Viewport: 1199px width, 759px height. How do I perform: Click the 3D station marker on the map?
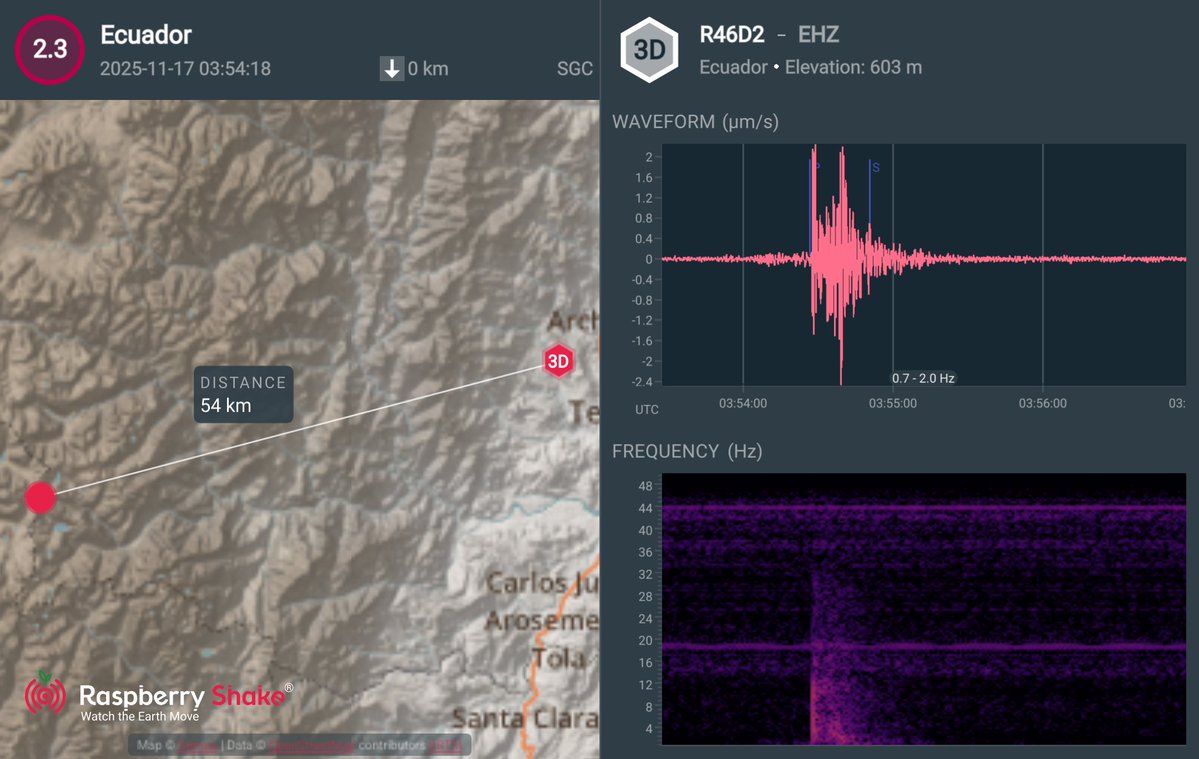point(558,360)
